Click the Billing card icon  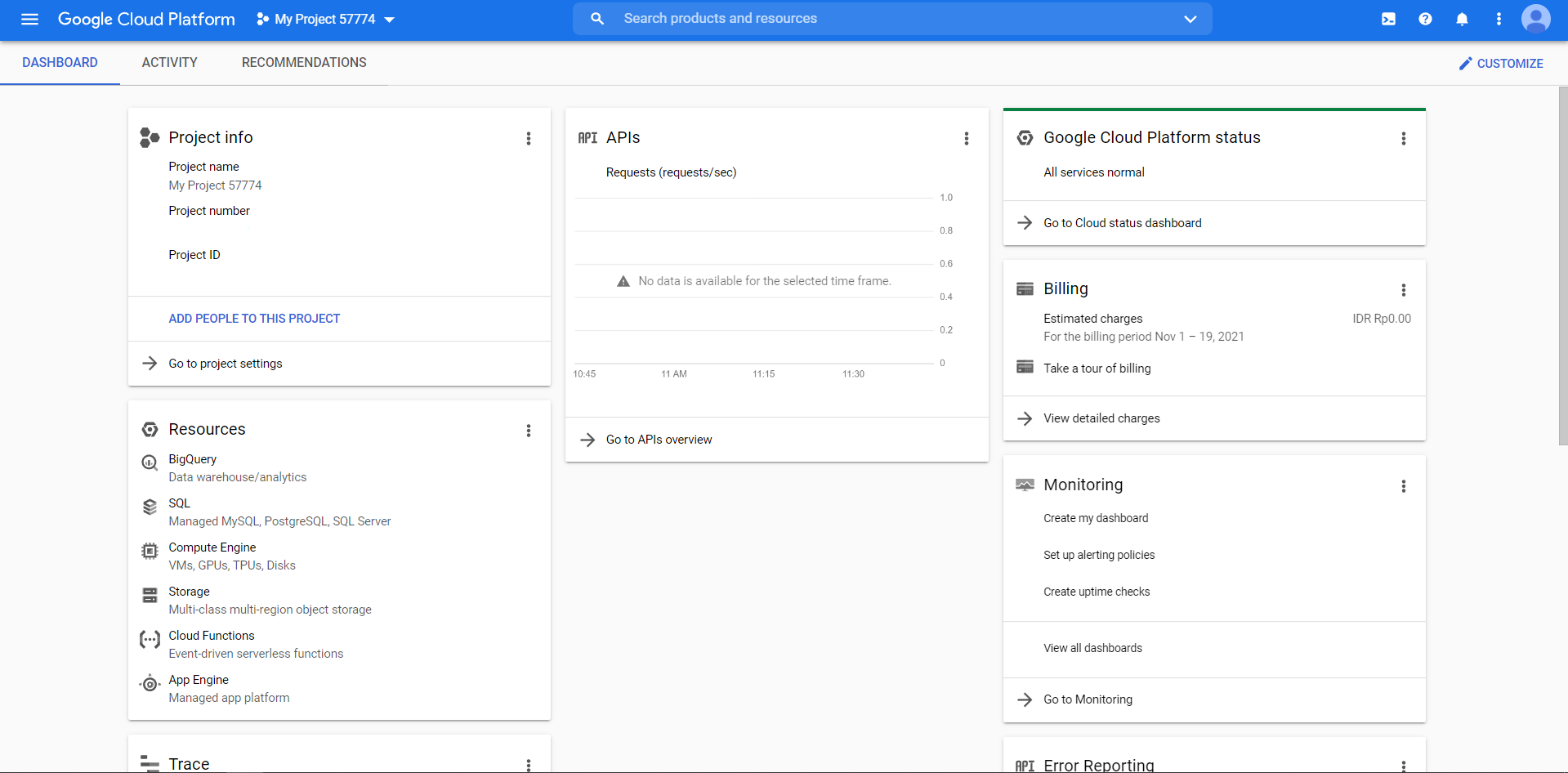pos(1025,288)
